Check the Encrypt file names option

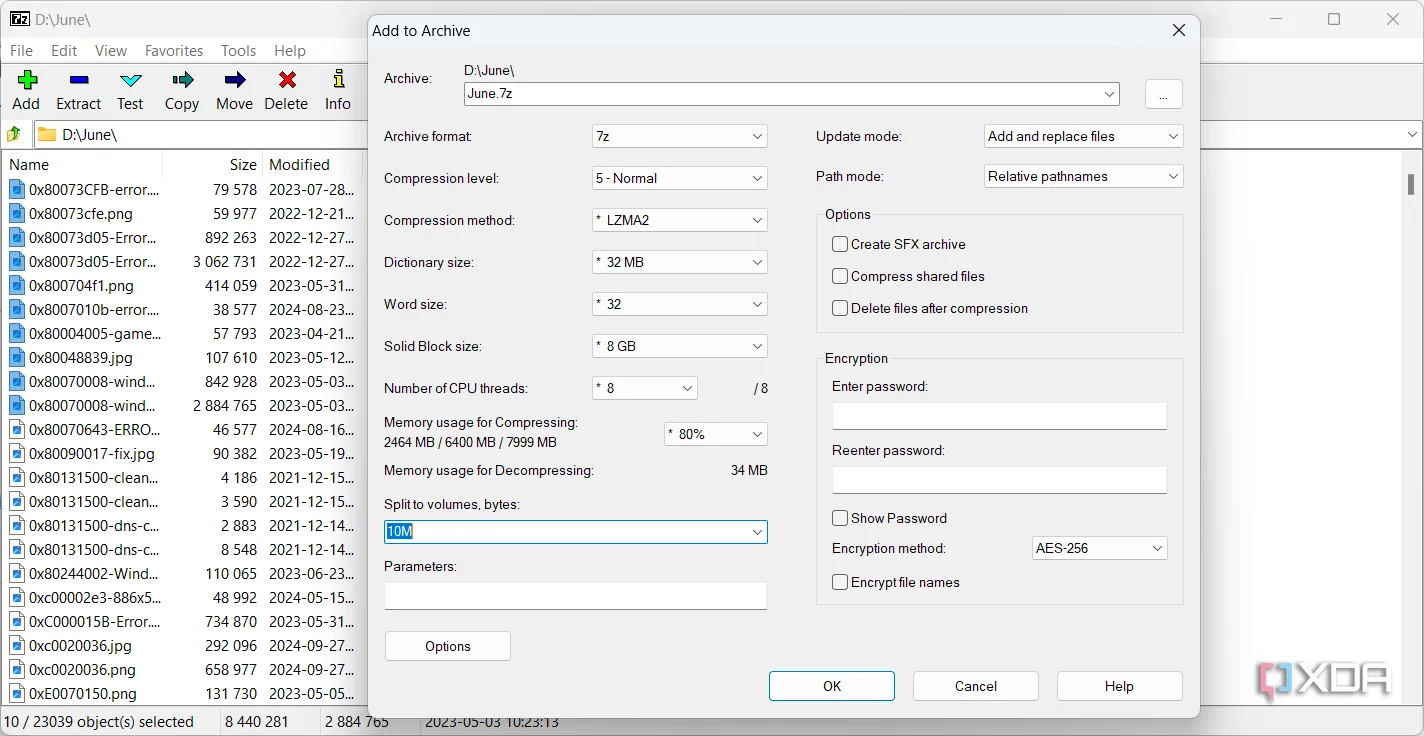840,582
